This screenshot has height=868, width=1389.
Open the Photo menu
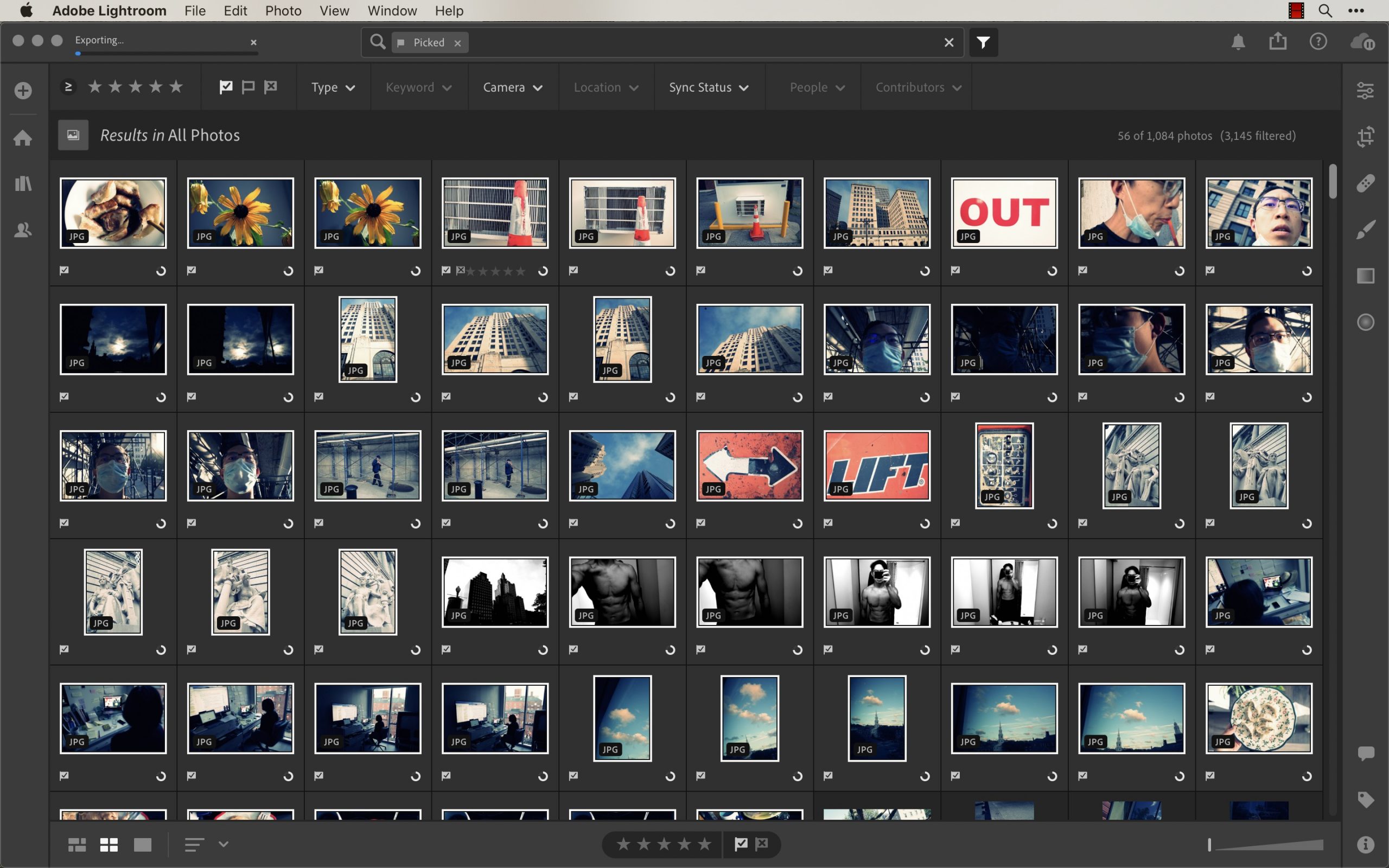tap(283, 10)
